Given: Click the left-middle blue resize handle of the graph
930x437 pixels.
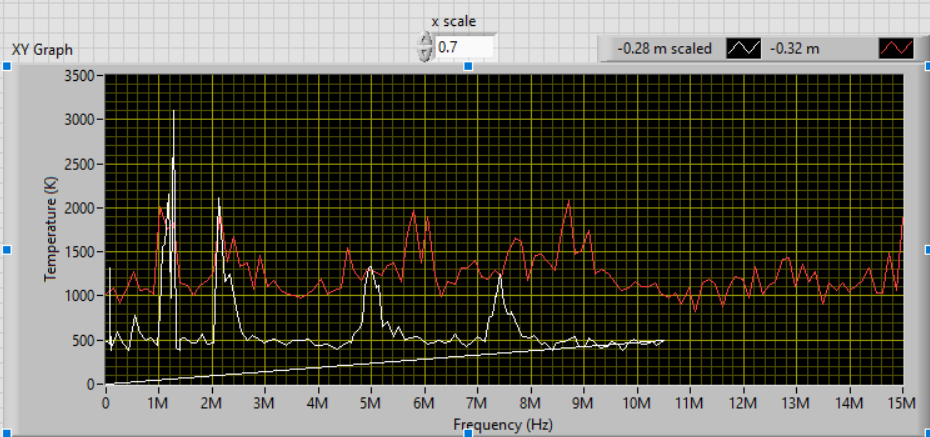Looking at the screenshot, I should click(x=8, y=249).
